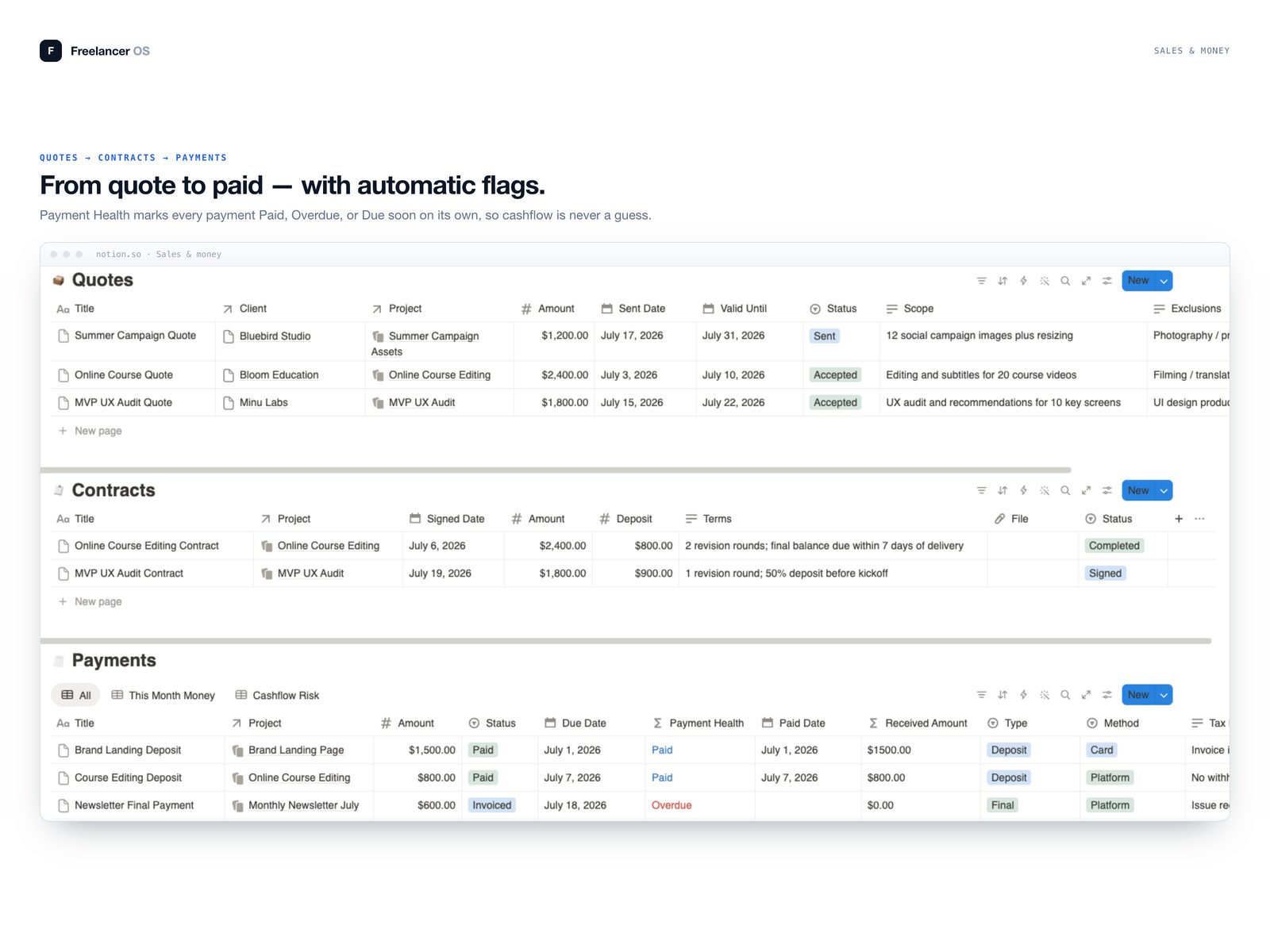Click the lightning icon in Contracts toolbar
Image resolution: width=1270 pixels, height=952 pixels.
pos(1024,490)
